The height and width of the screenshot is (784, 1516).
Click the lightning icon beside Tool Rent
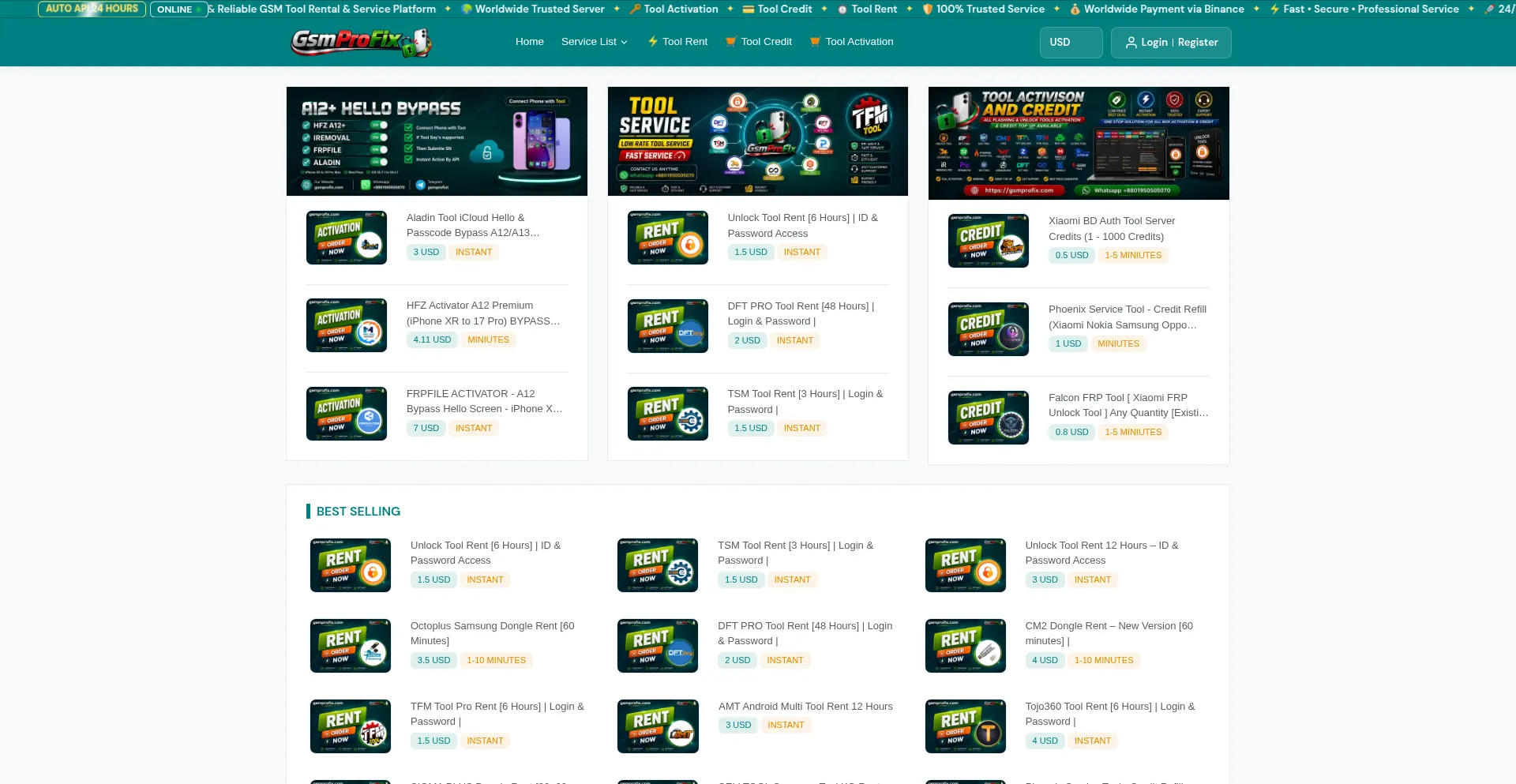[x=653, y=42]
